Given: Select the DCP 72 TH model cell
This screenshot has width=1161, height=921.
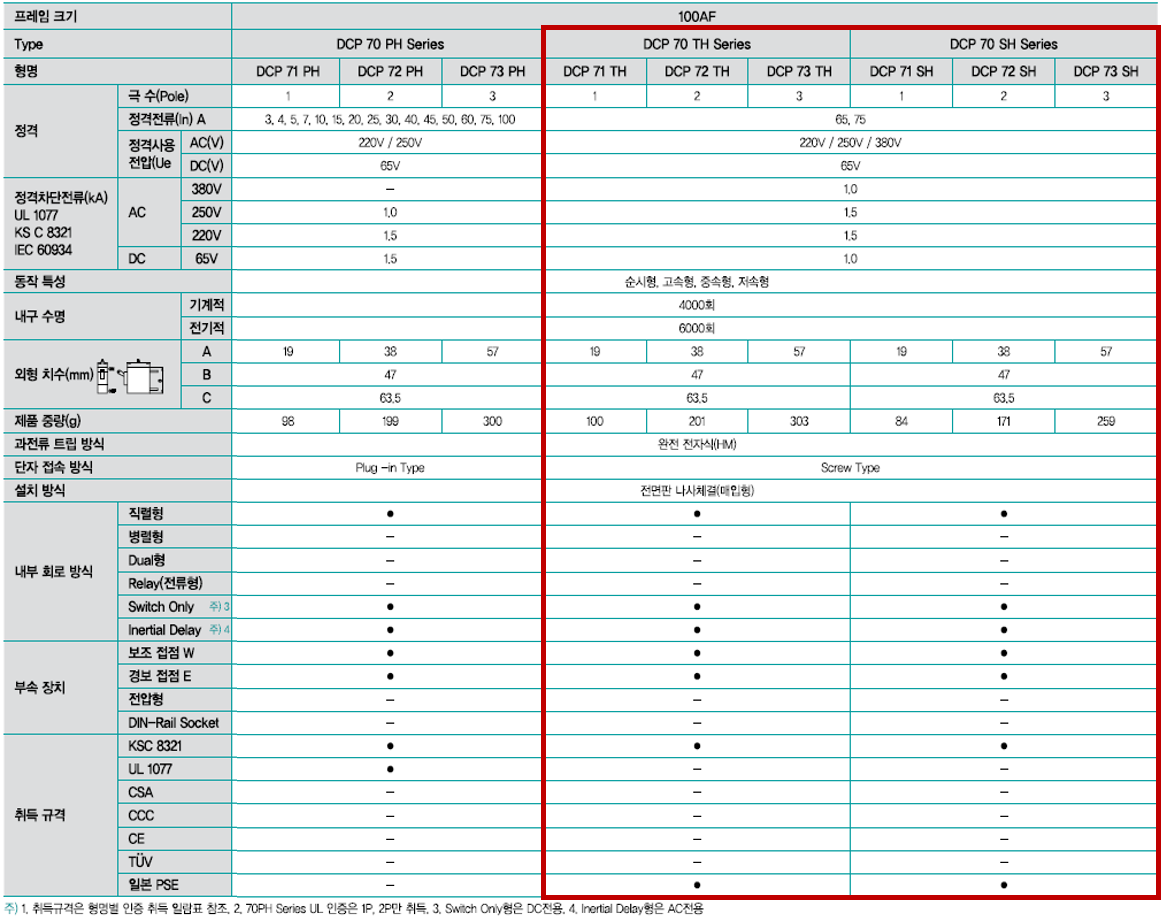Looking at the screenshot, I should click(x=696, y=71).
